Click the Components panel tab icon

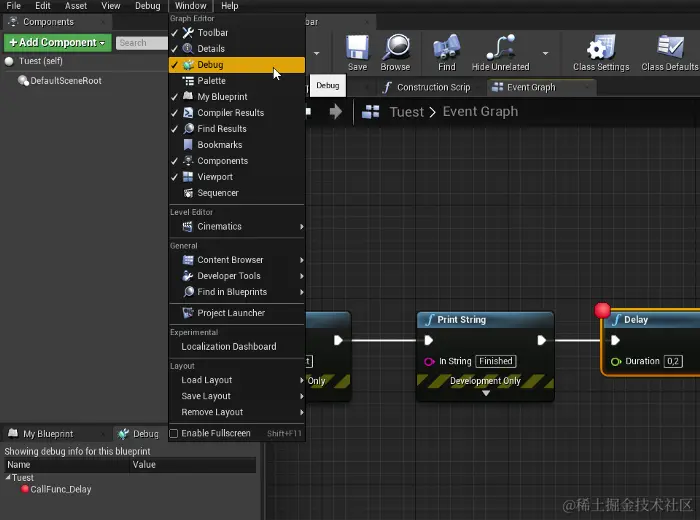[13, 21]
